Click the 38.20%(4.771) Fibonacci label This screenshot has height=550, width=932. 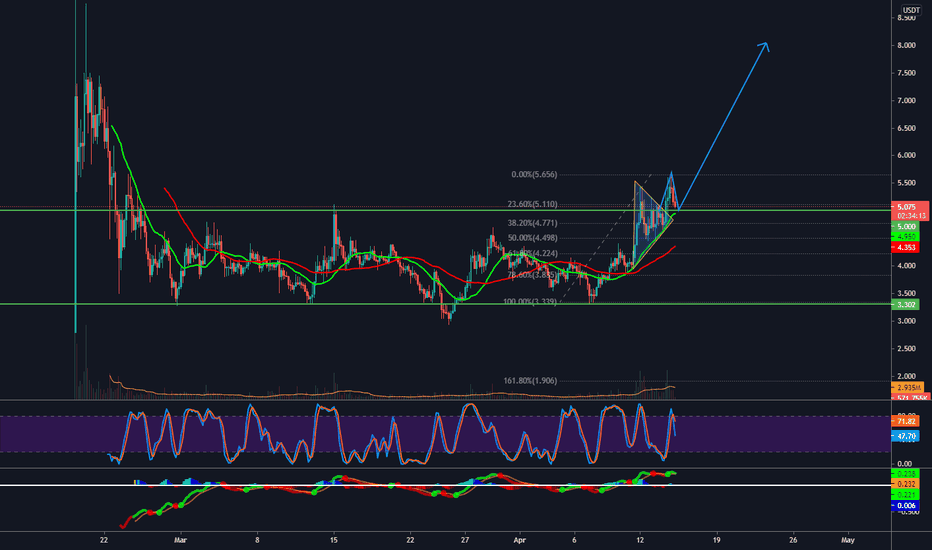click(532, 223)
